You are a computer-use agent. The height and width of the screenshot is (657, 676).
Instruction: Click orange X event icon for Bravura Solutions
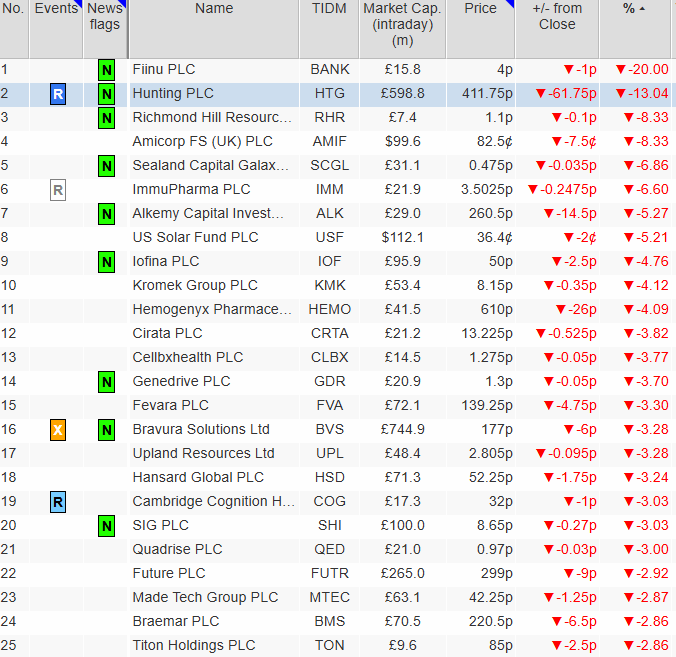[58, 430]
